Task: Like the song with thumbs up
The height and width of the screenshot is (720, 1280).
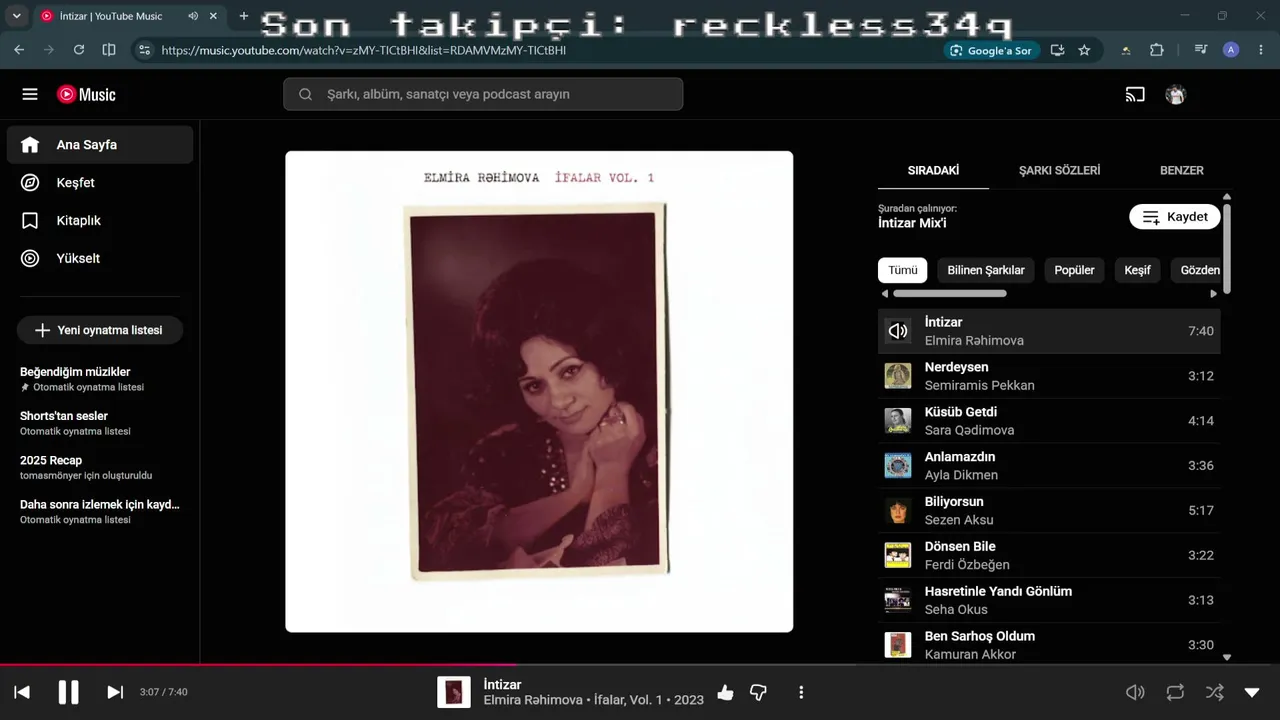Action: pos(725,692)
